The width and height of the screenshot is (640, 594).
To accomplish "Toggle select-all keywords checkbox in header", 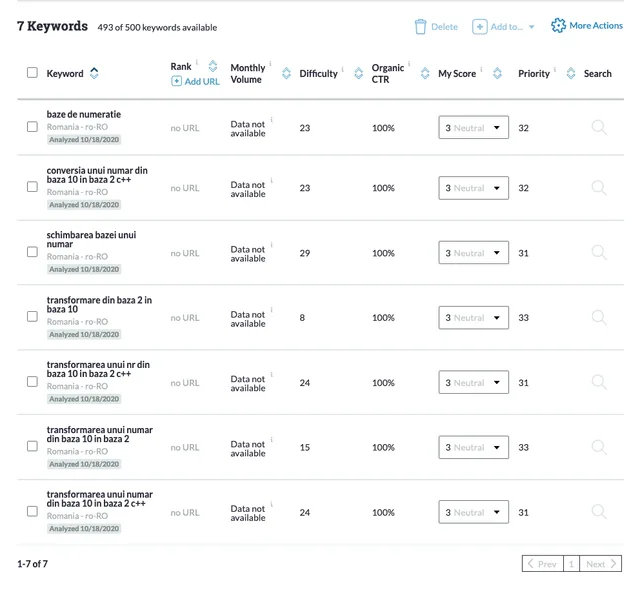I will 32,73.
